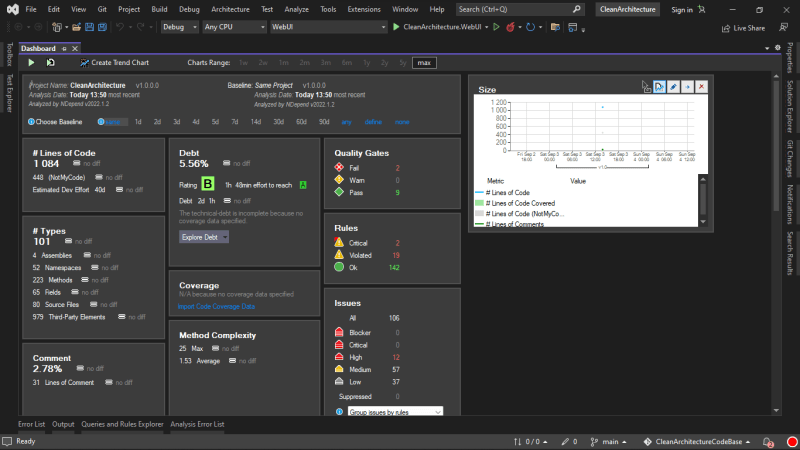The width and height of the screenshot is (800, 450).
Task: Click the Critical rules warning icon
Action: (x=339, y=242)
